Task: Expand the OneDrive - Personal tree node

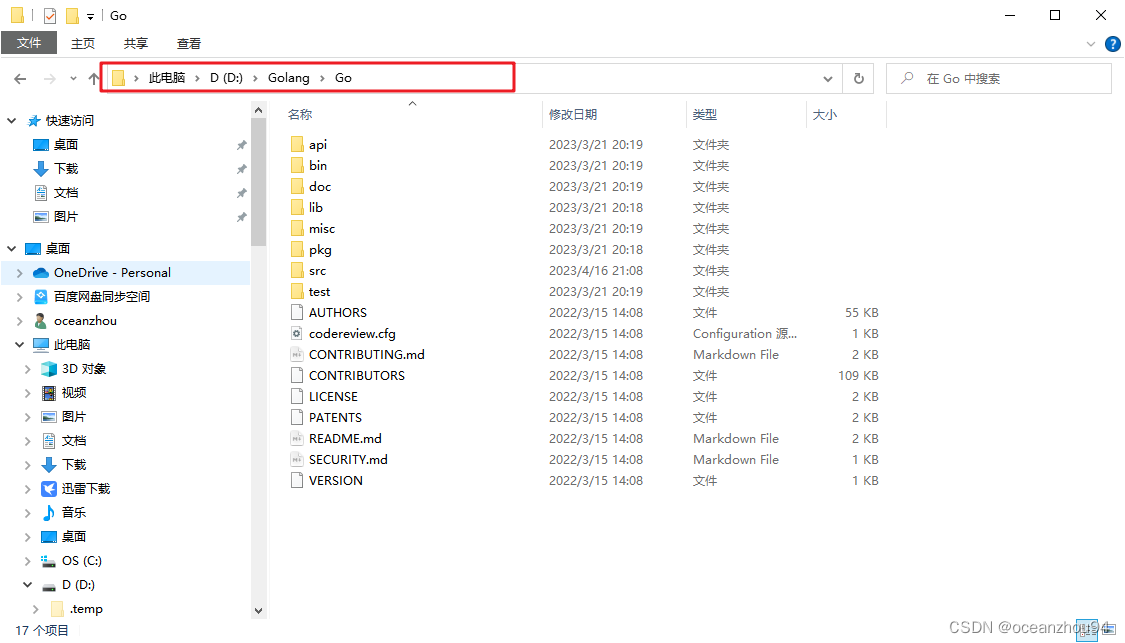Action: pyautogui.click(x=20, y=272)
